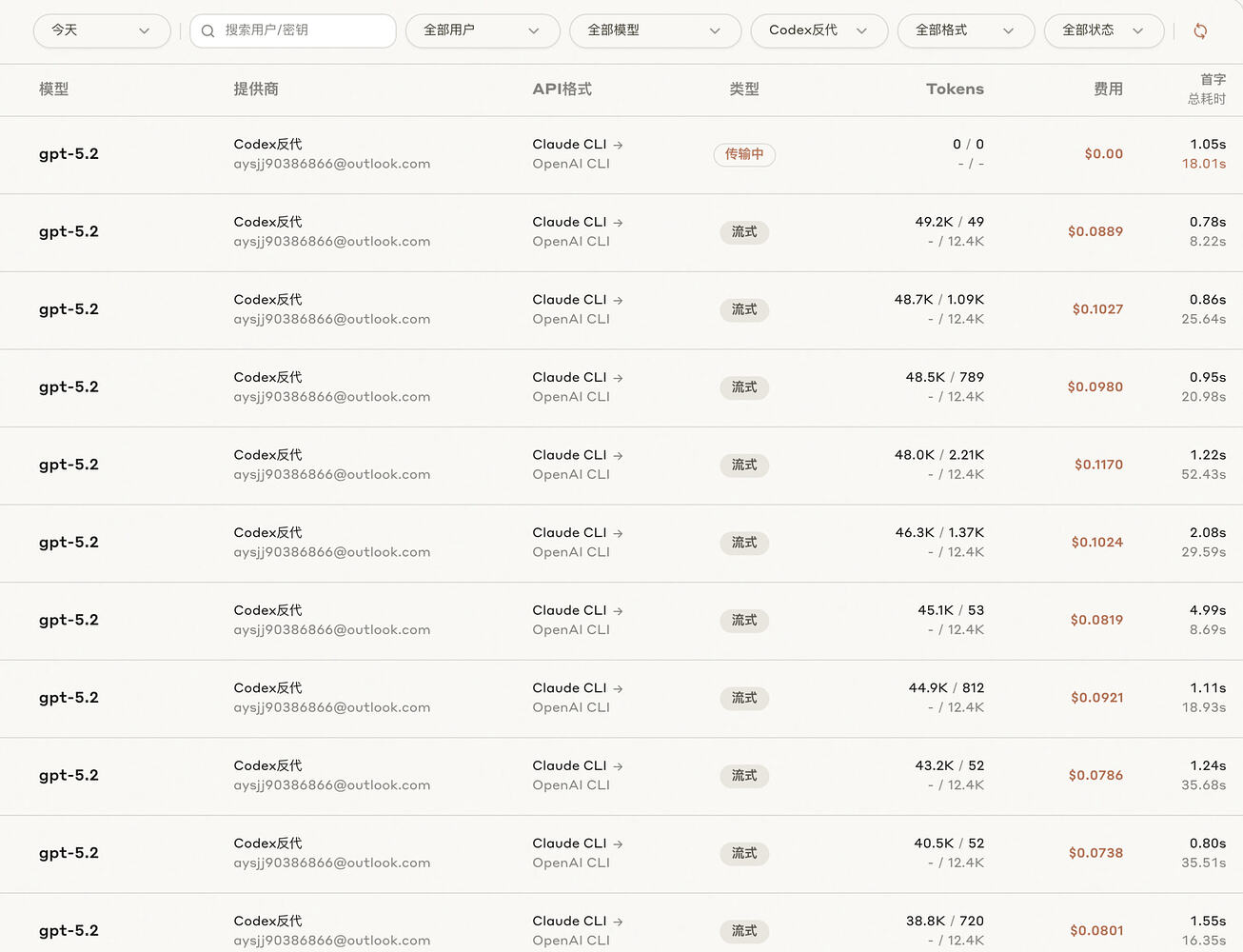Expand the 全部状态 status filter
The height and width of the screenshot is (952, 1243).
coord(1104,30)
